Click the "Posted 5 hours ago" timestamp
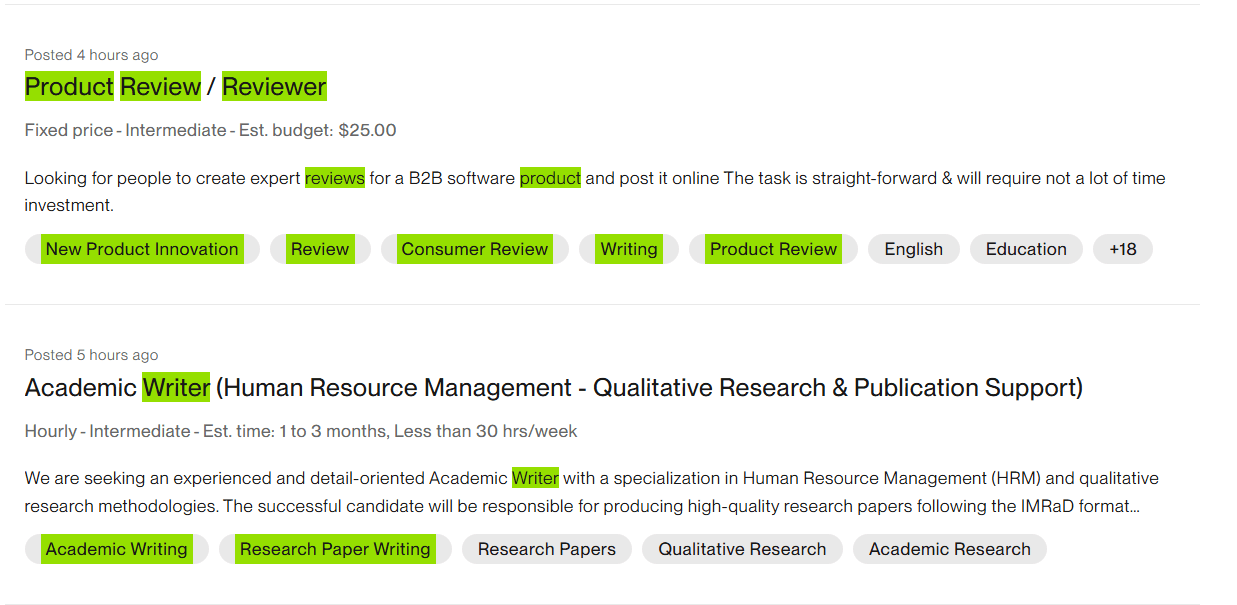The width and height of the screenshot is (1237, 605). click(x=91, y=355)
